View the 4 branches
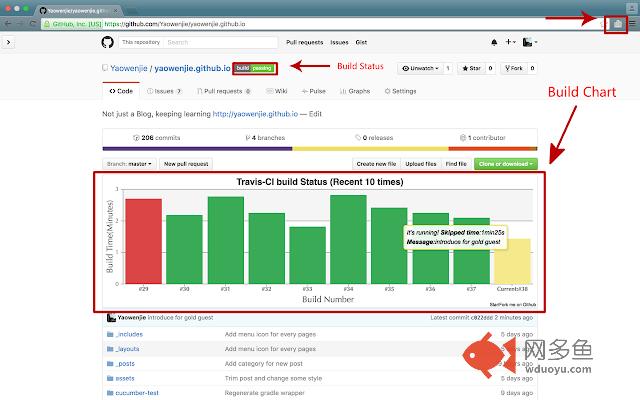Viewport: 640px width, 400px height. (x=265, y=138)
